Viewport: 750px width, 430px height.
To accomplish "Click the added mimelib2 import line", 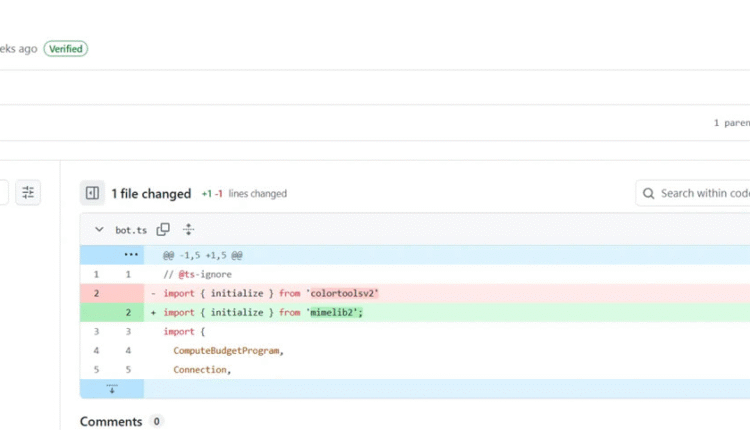I will pyautogui.click(x=262, y=312).
